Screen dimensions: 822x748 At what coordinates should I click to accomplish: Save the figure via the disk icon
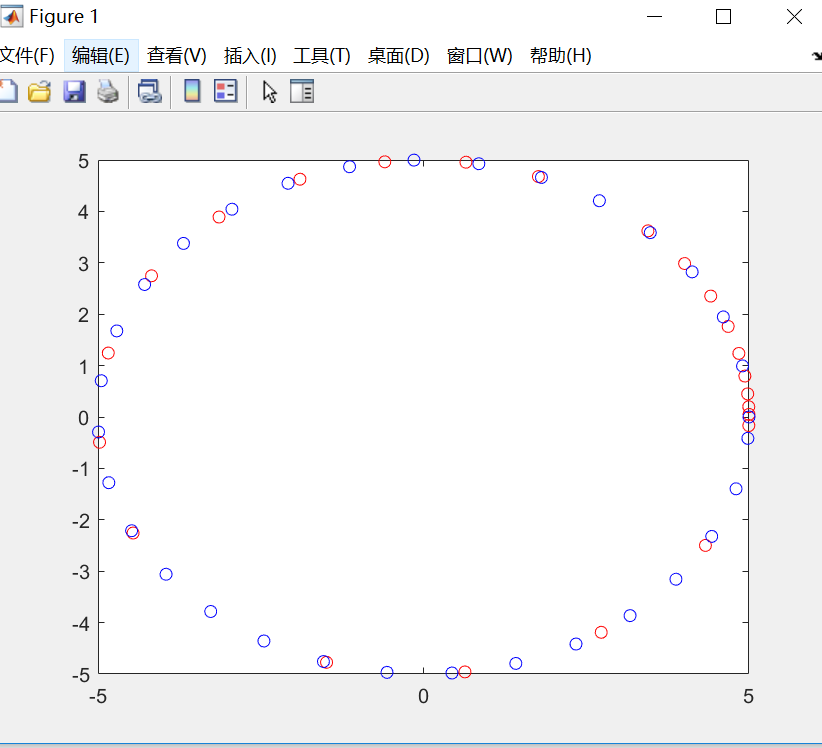[74, 91]
